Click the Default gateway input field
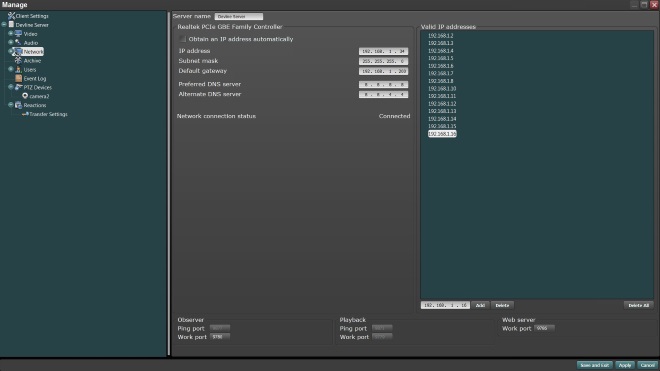660x371 pixels. pyautogui.click(x=383, y=71)
